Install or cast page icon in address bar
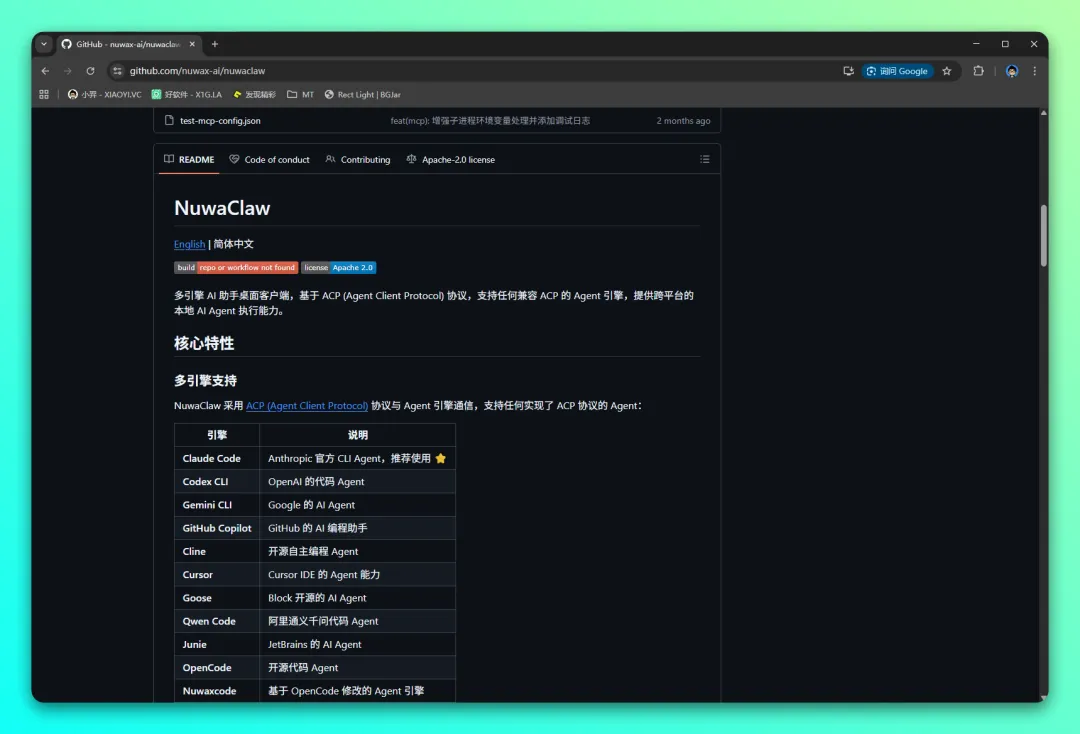1080x734 pixels. [x=849, y=71]
